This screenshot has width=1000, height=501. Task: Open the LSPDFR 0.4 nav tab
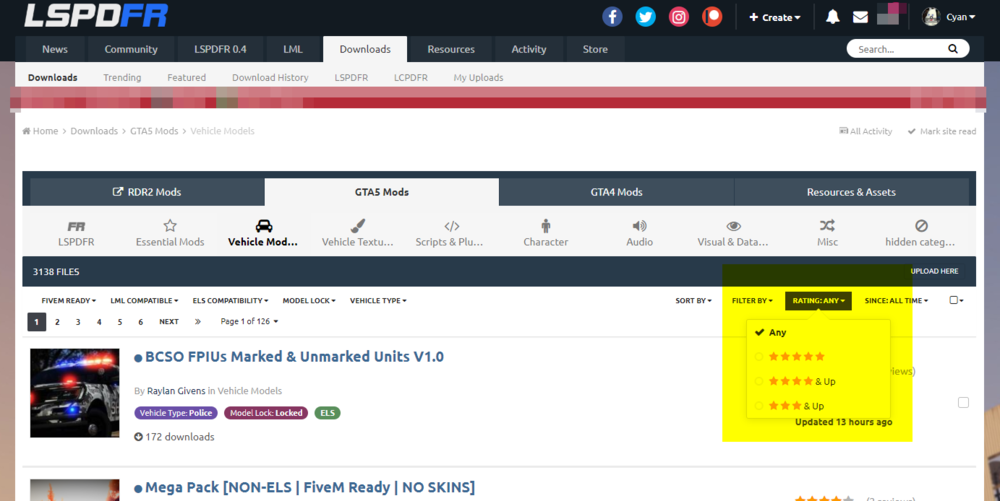coord(220,49)
